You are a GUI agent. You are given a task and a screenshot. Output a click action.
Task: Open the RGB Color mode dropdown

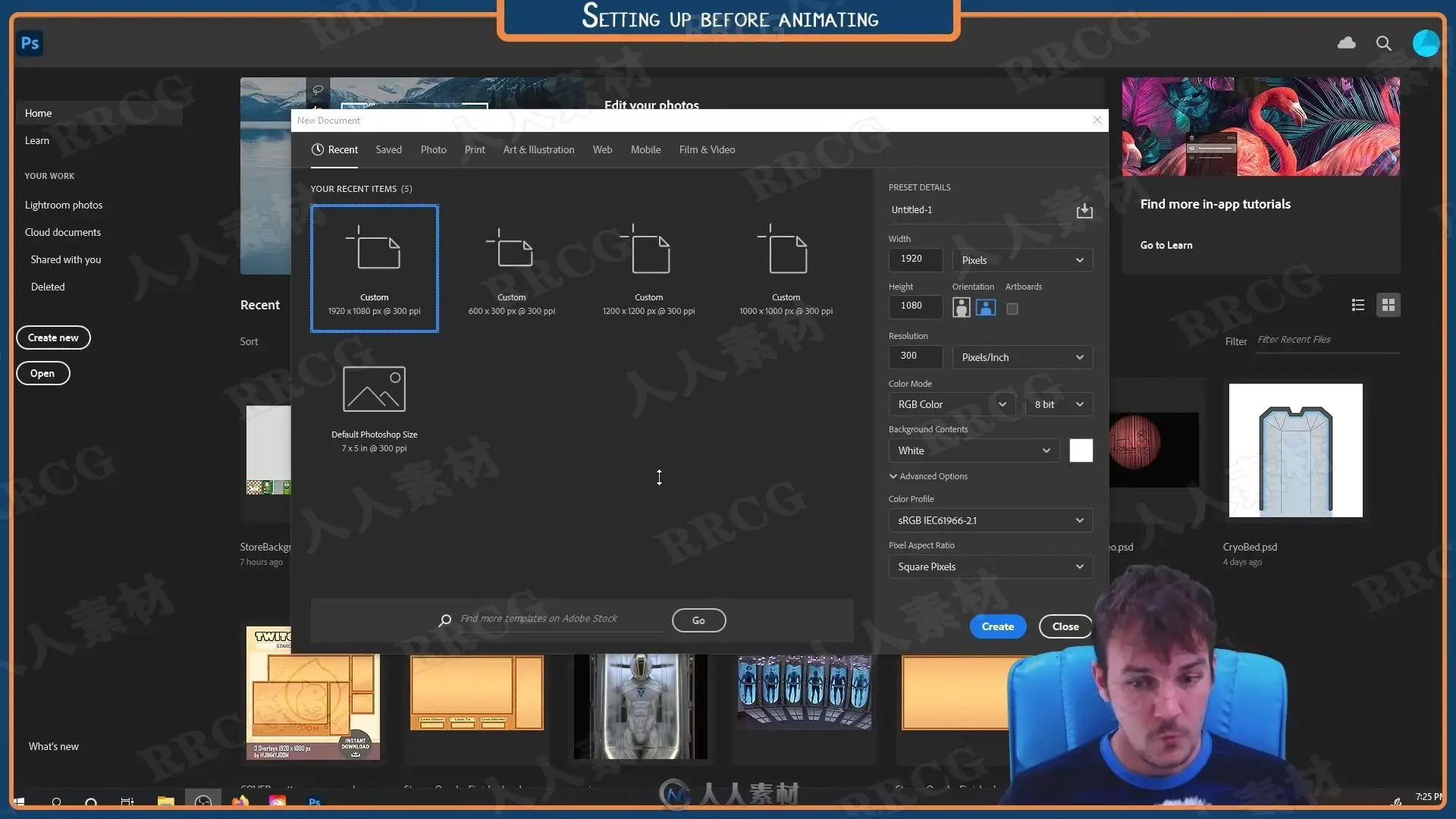952,404
